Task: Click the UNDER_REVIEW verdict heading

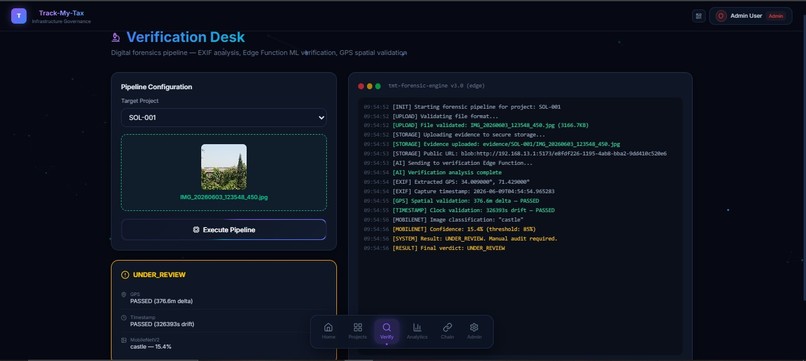Action: point(159,275)
